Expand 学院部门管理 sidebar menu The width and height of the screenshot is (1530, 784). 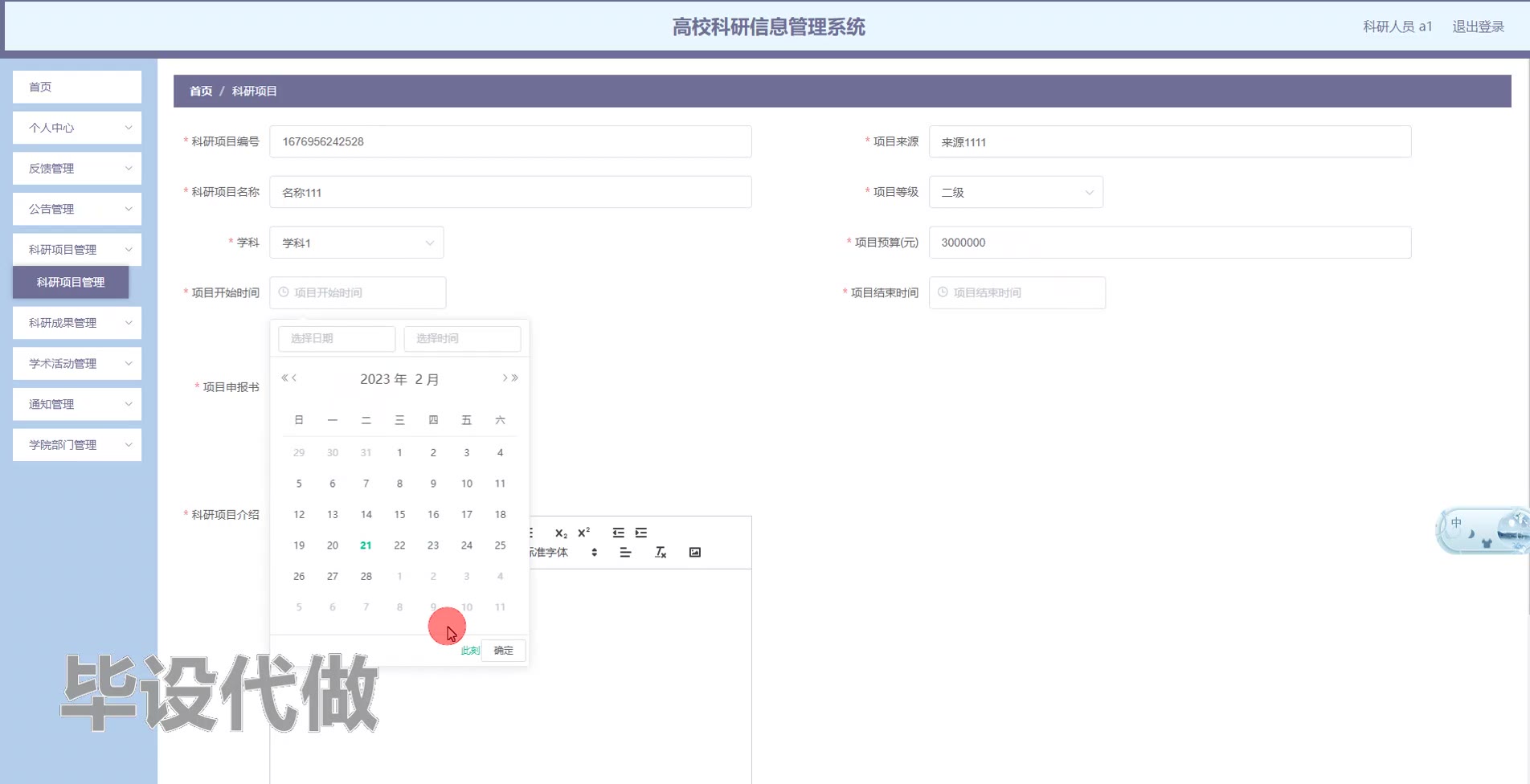(77, 445)
